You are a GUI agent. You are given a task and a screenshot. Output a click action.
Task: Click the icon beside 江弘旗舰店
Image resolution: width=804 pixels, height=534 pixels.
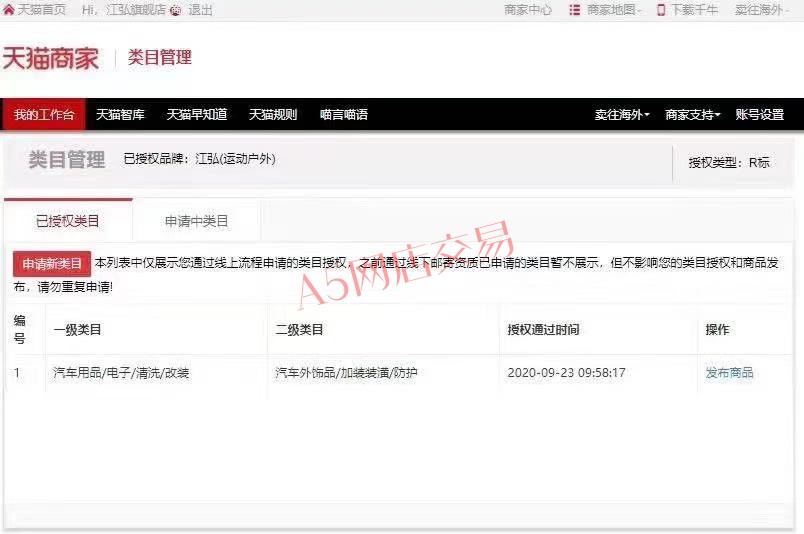175,10
